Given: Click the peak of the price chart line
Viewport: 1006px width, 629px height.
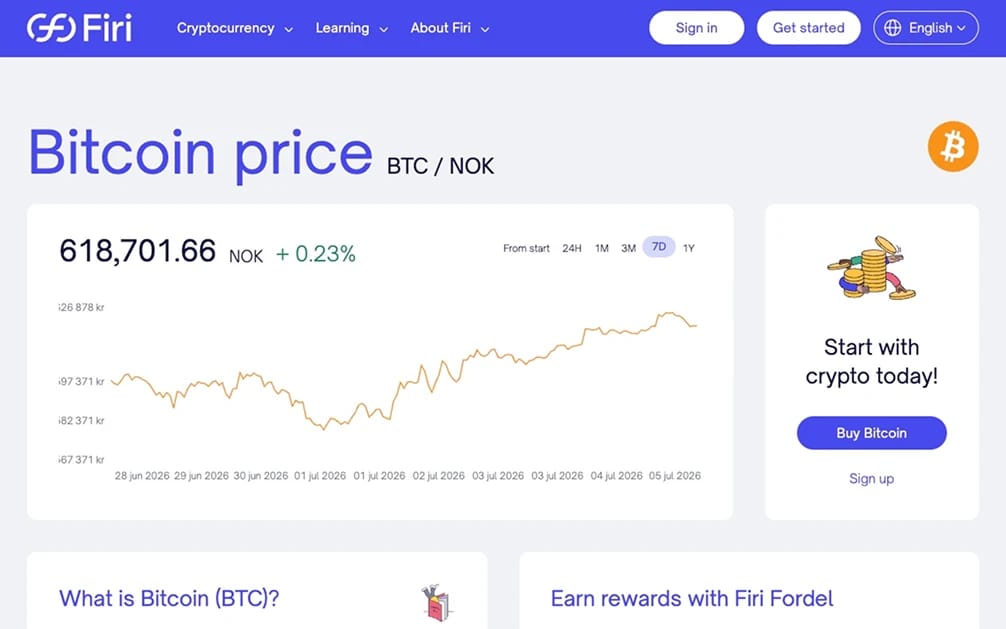Looking at the screenshot, I should point(668,313).
